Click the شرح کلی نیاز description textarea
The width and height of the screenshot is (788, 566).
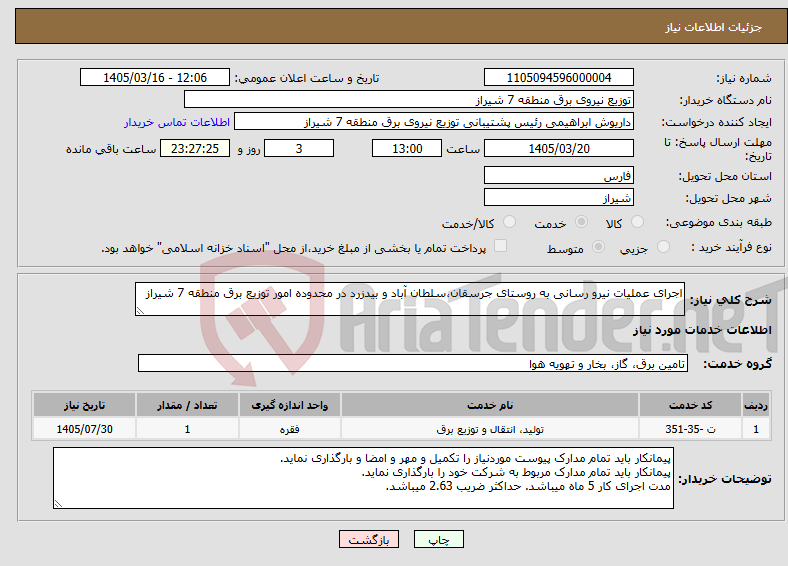(410, 299)
